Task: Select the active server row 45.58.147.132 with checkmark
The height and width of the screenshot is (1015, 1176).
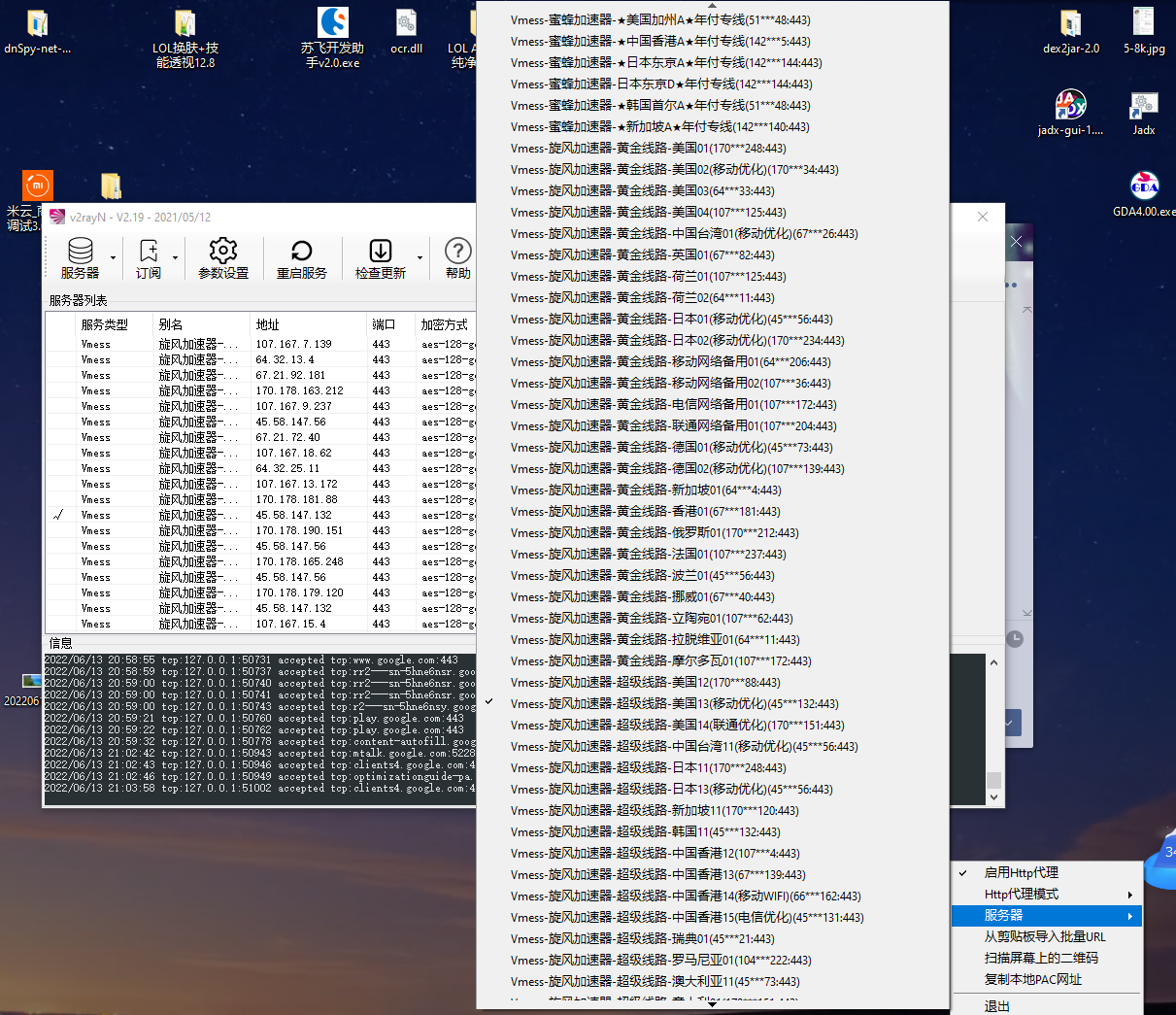Action: pos(260,515)
